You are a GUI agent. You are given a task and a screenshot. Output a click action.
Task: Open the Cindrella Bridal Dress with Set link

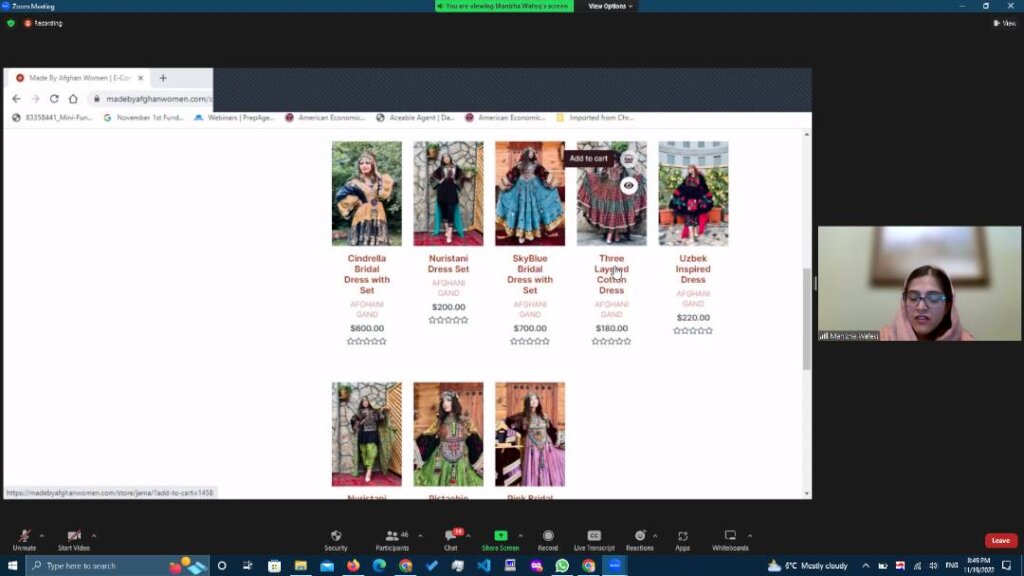point(366,274)
